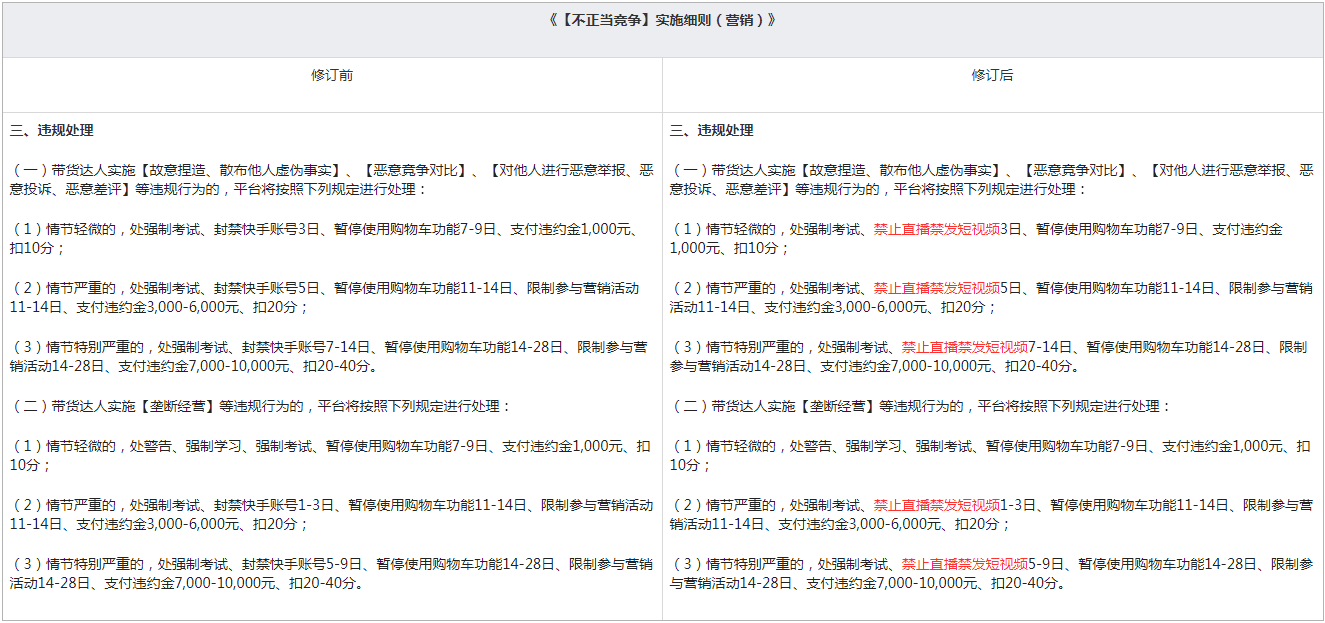Click 【垄断经营】 text in the 修订后 column
The height and width of the screenshot is (623, 1325).
tap(836, 407)
